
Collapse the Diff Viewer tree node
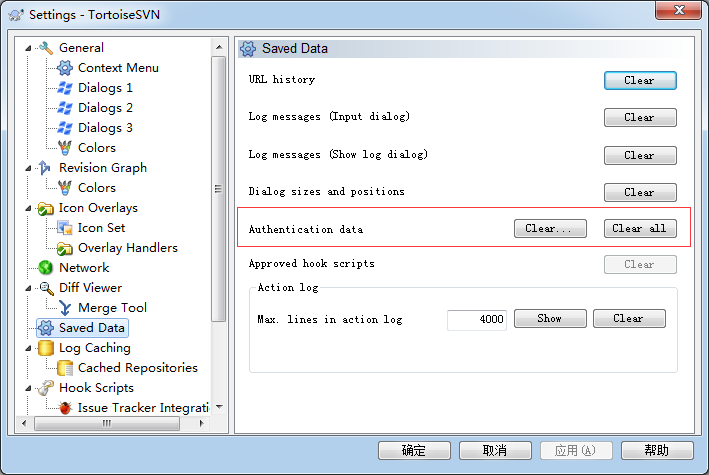point(28,288)
